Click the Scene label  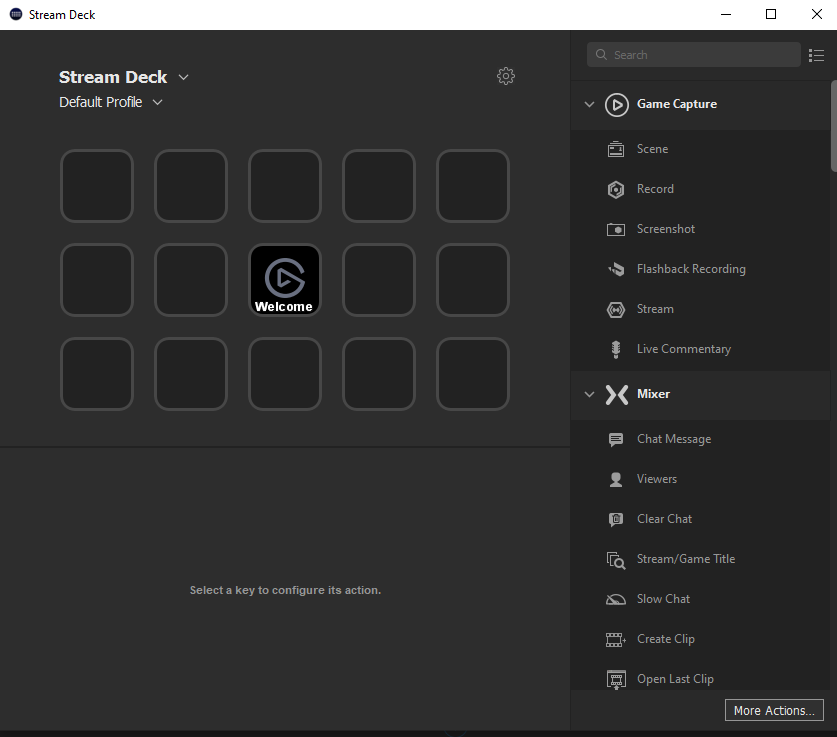(x=652, y=149)
